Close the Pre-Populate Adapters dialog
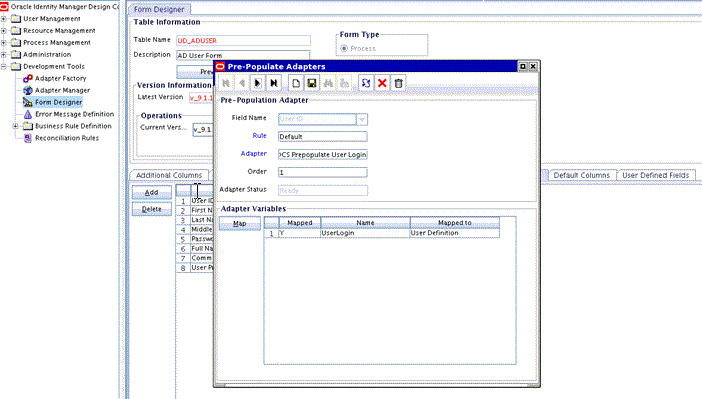This screenshot has height=399, width=702. (x=533, y=66)
